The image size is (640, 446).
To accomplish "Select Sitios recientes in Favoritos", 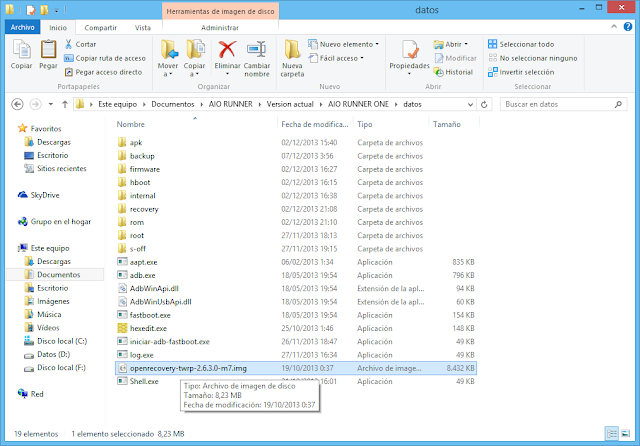I will click(56, 169).
